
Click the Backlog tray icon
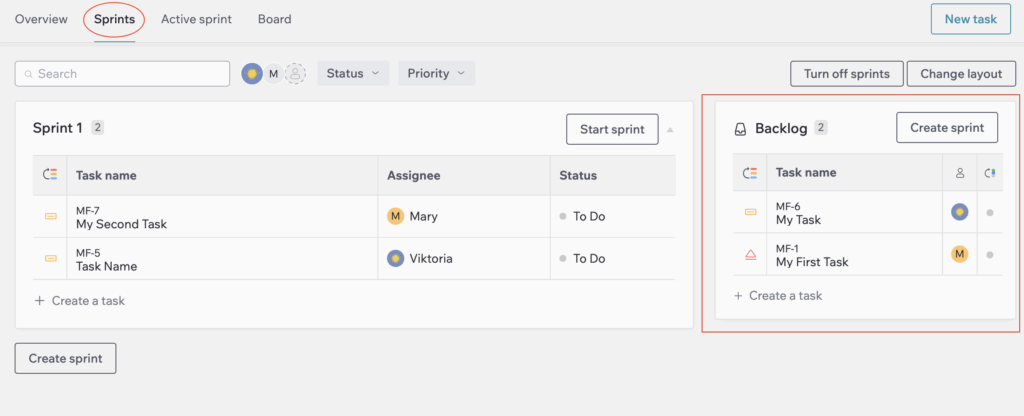(740, 129)
